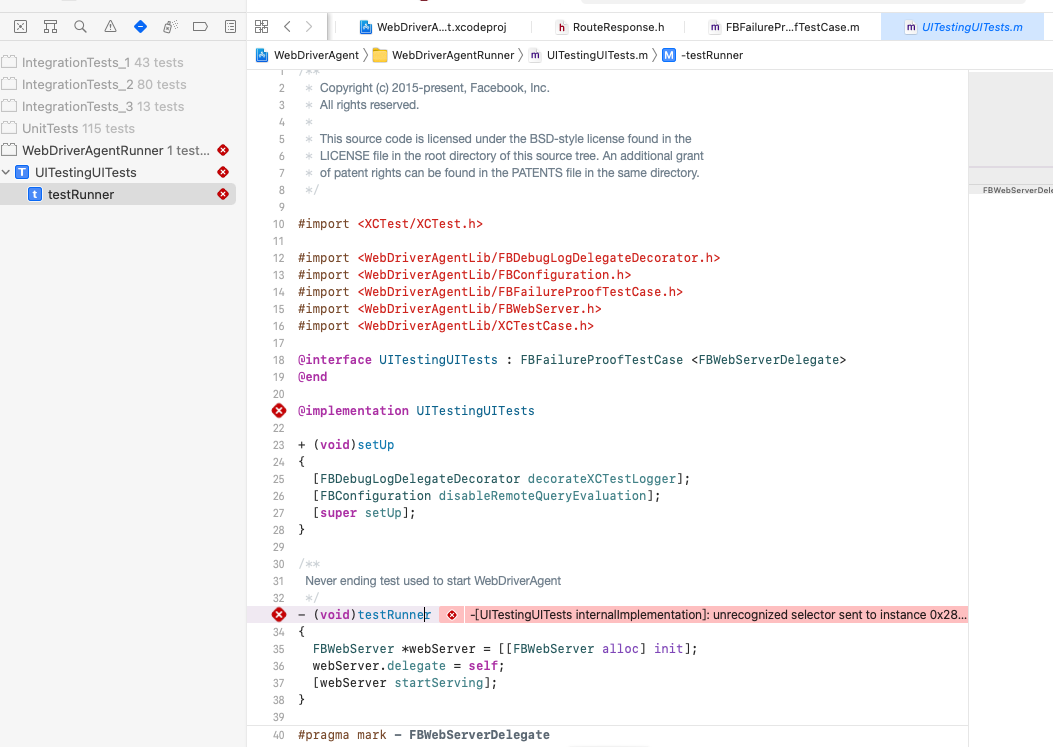Click FBWebServer.h import line
This screenshot has height=747, width=1053.
click(450, 309)
